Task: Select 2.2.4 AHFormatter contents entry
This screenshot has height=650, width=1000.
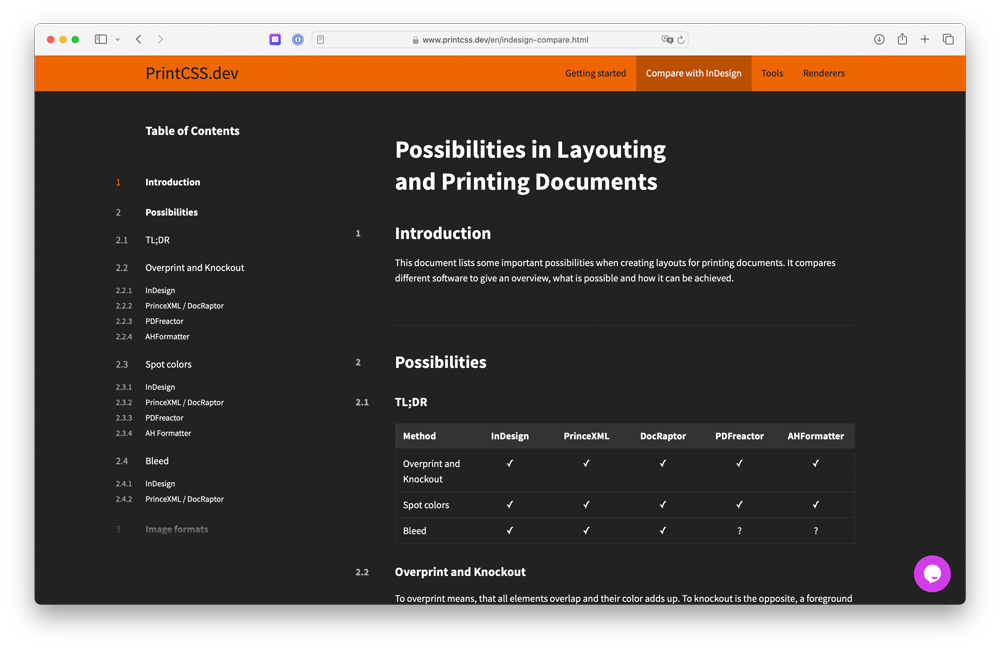Action: coord(167,336)
